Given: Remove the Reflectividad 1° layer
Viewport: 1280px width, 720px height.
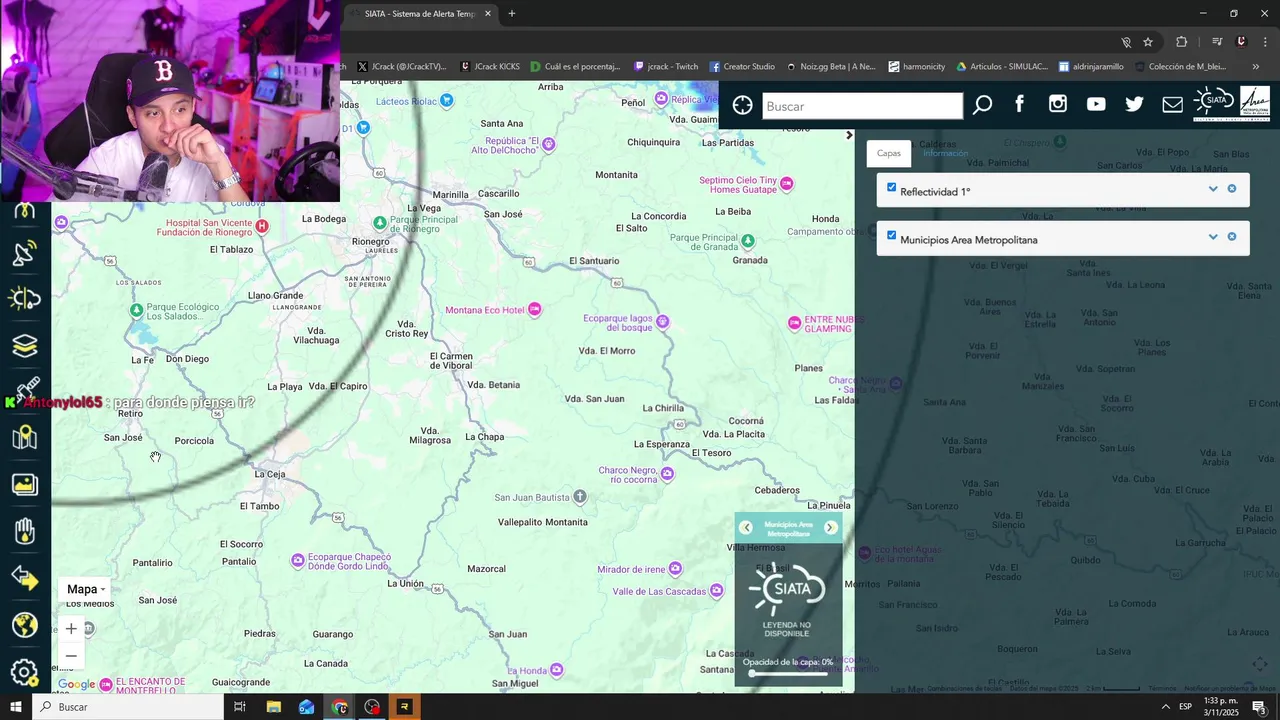Looking at the screenshot, I should pos(1232,189).
